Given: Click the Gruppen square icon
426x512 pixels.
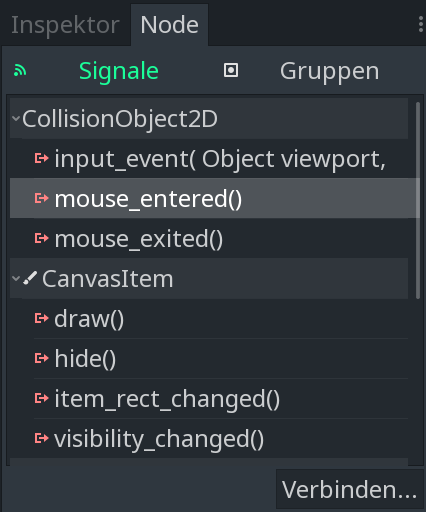Looking at the screenshot, I should coord(231,70).
